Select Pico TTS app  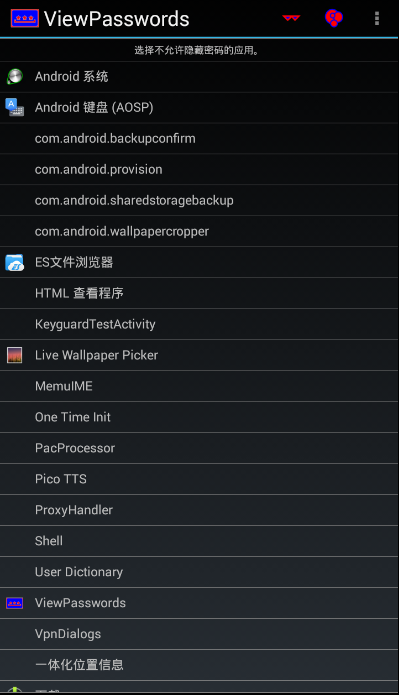199,479
